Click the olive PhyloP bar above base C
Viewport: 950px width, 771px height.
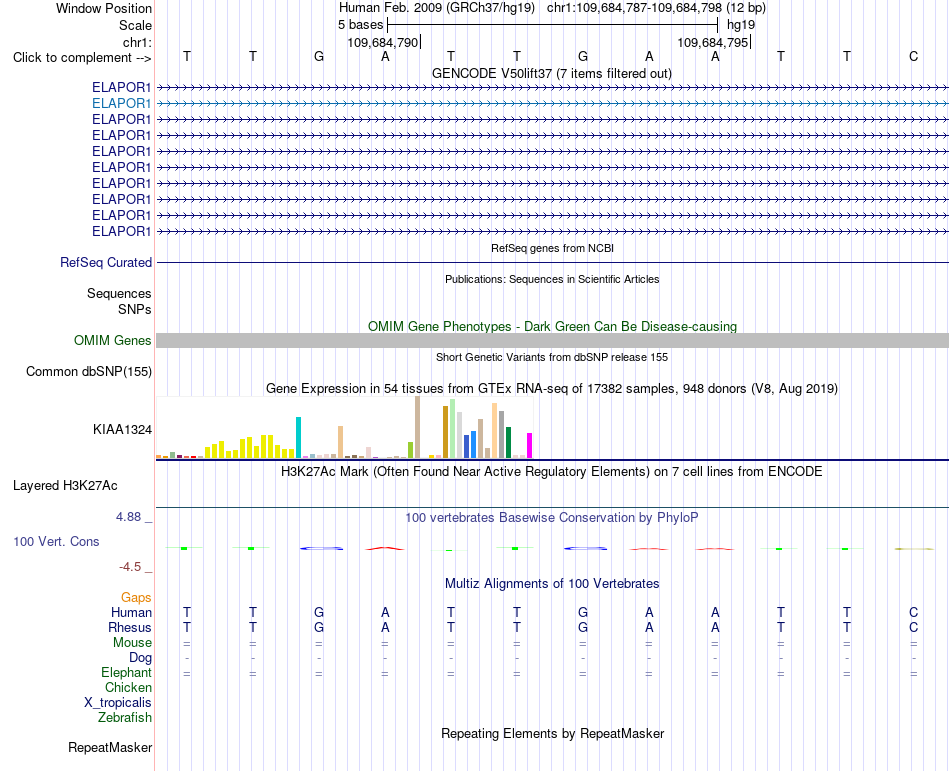(914, 549)
